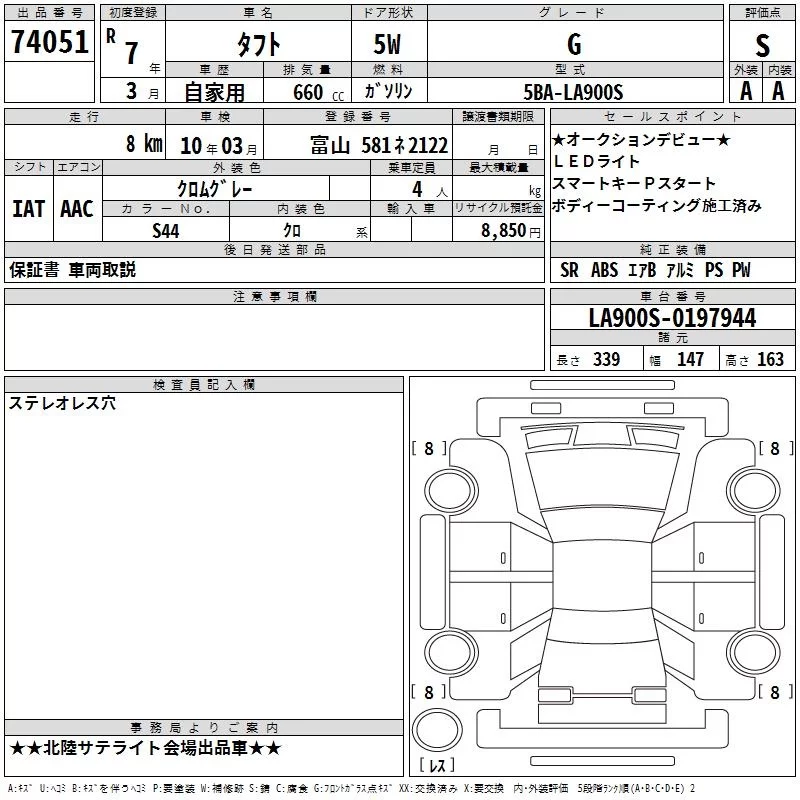800x800 pixels.
Task: Select the 北陸サテライト会場出品車 notice
Action: (x=145, y=748)
